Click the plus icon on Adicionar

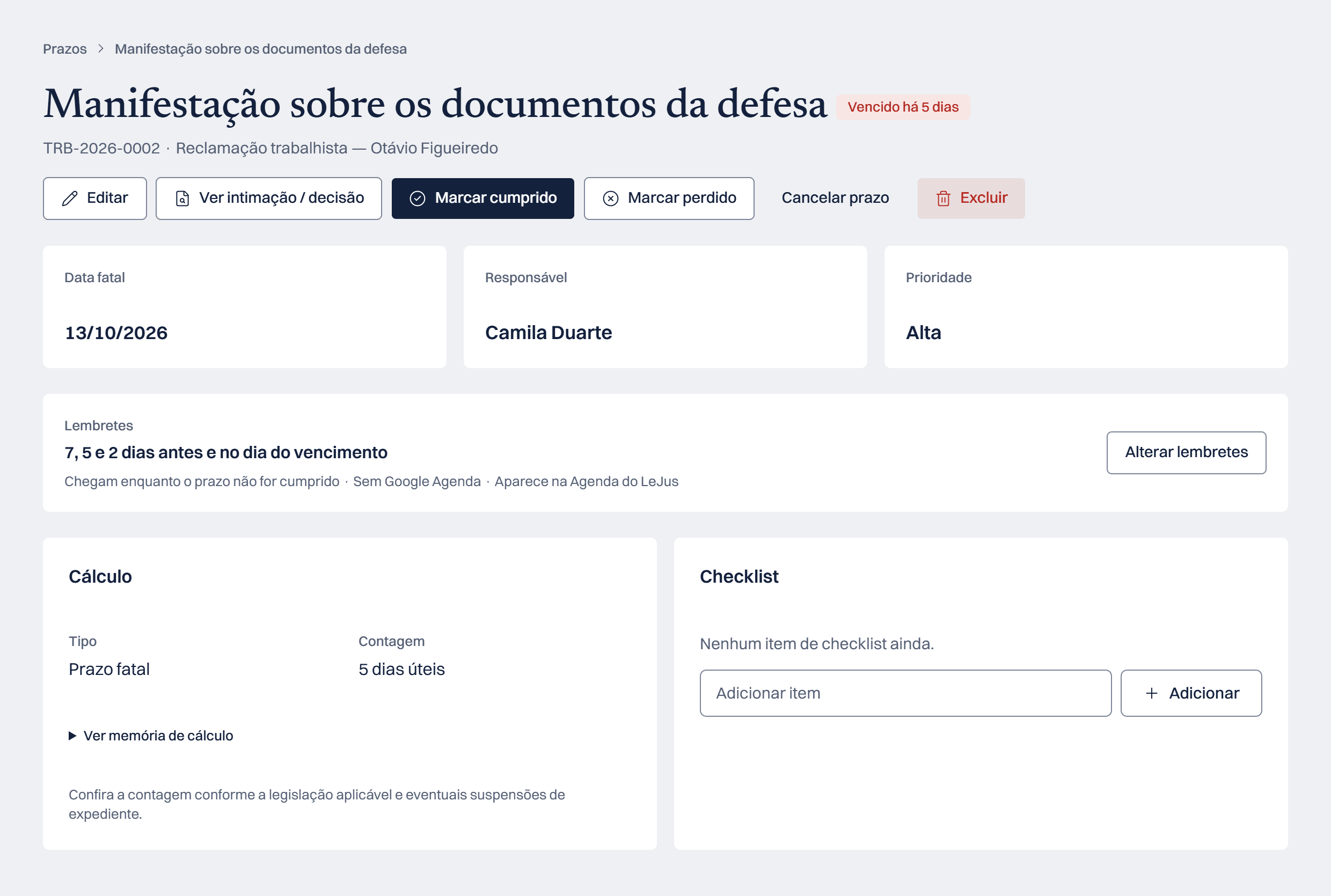[1152, 693]
